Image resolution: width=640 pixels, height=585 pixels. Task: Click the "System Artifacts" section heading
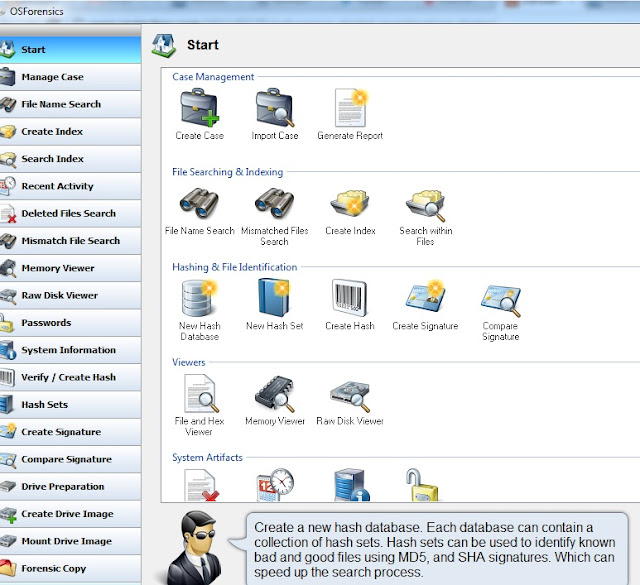tap(207, 457)
